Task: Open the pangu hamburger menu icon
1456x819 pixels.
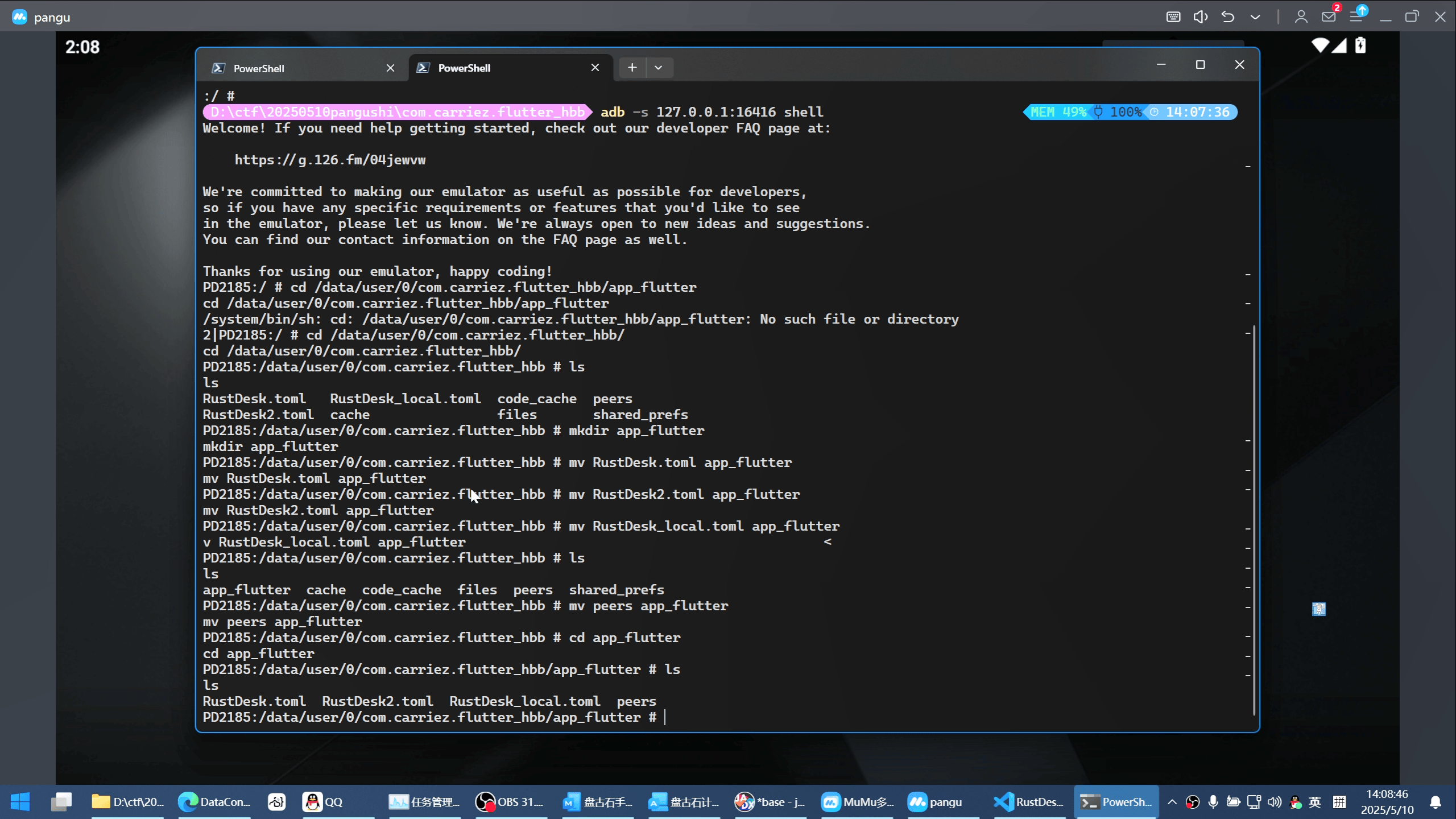Action: (x=1356, y=17)
